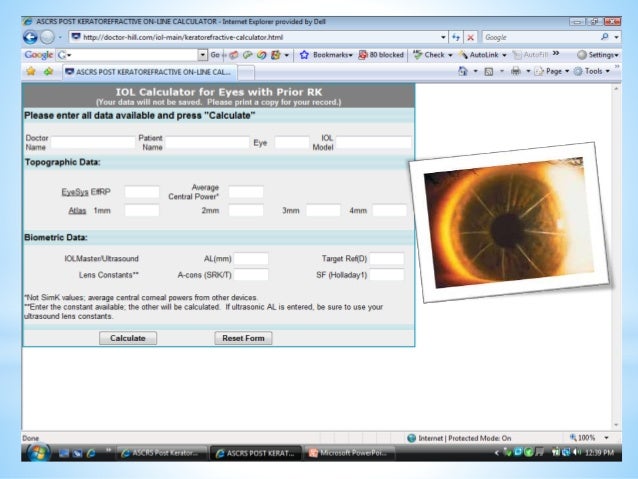Expand the AutoLink dropdown arrow

point(504,55)
